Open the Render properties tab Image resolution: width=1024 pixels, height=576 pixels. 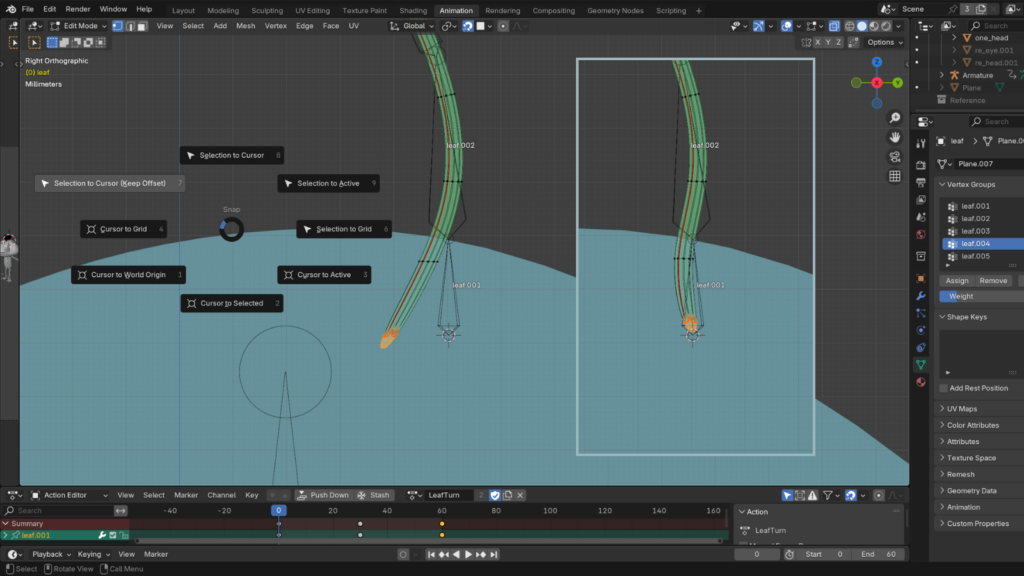(921, 165)
